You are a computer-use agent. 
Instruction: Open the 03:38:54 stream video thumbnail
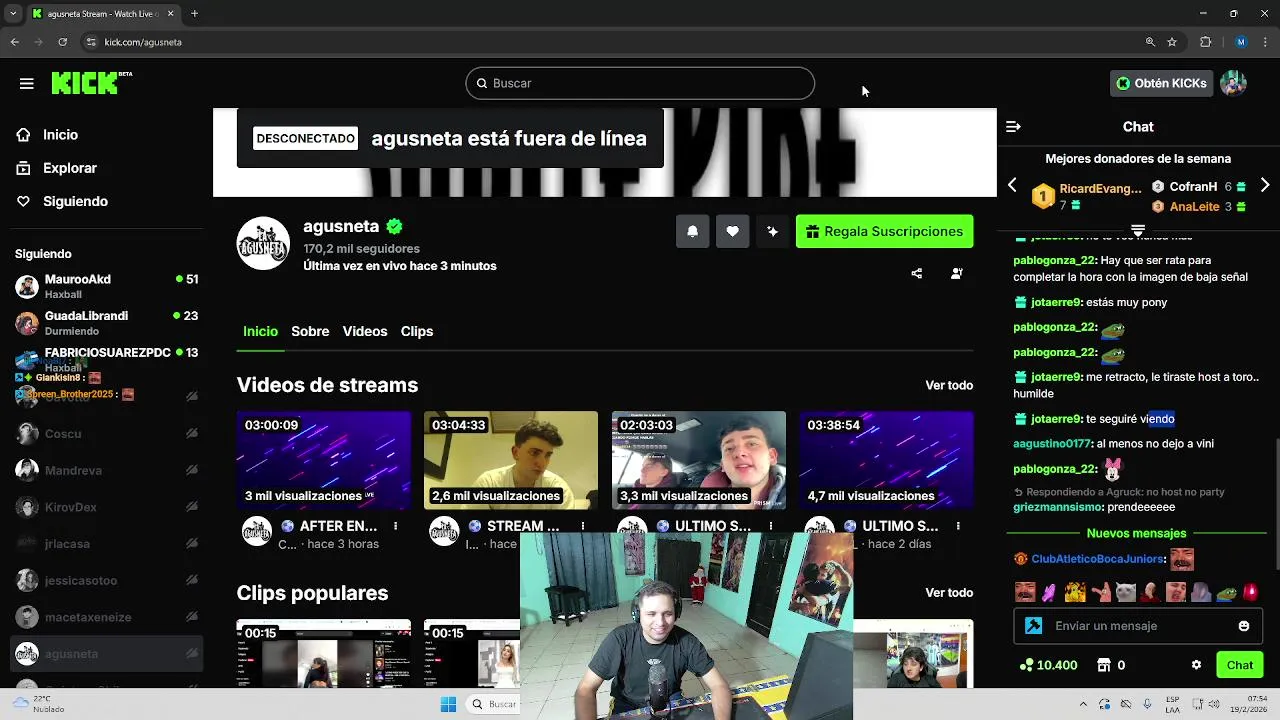click(886, 460)
